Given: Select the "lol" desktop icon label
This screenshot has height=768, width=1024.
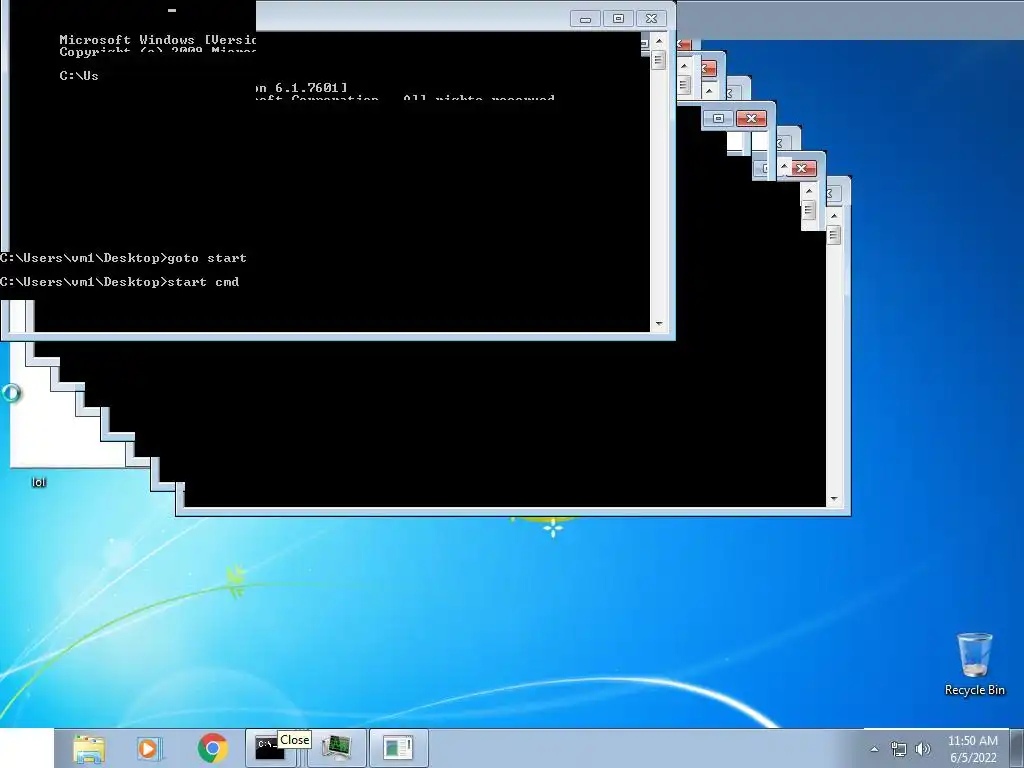Looking at the screenshot, I should click(x=39, y=483).
